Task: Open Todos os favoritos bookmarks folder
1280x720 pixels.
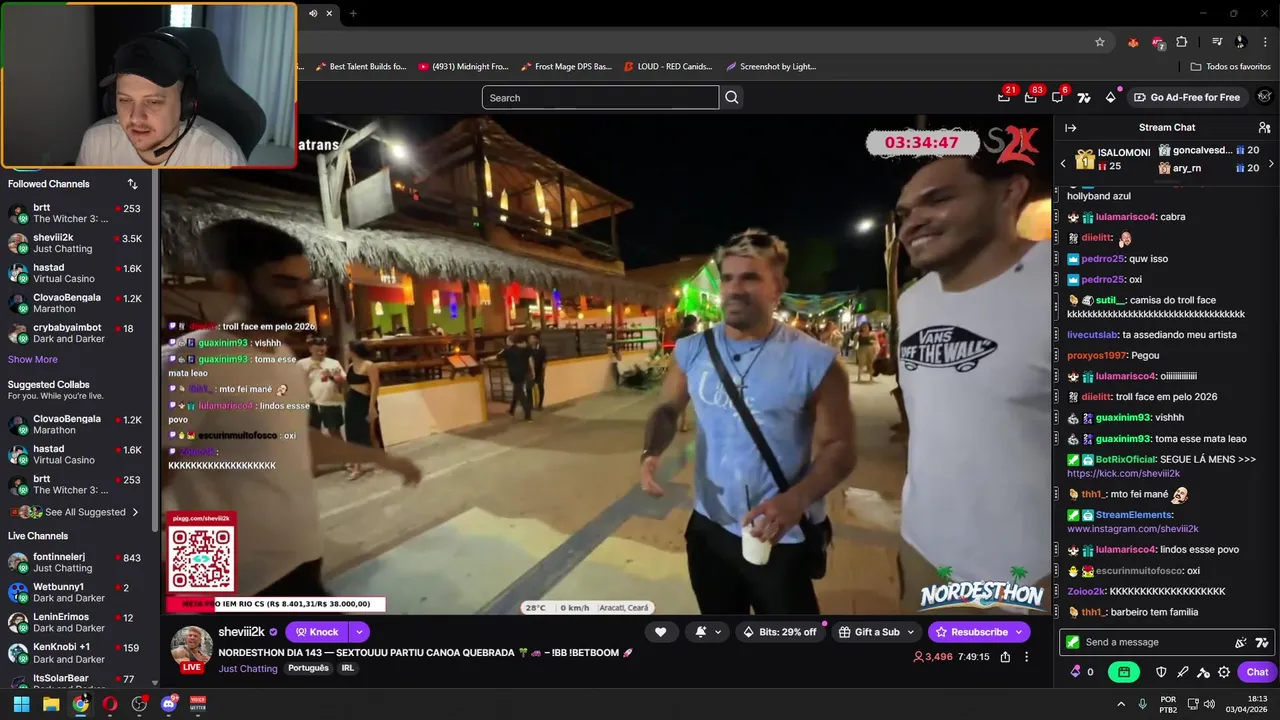Action: coord(1230,67)
